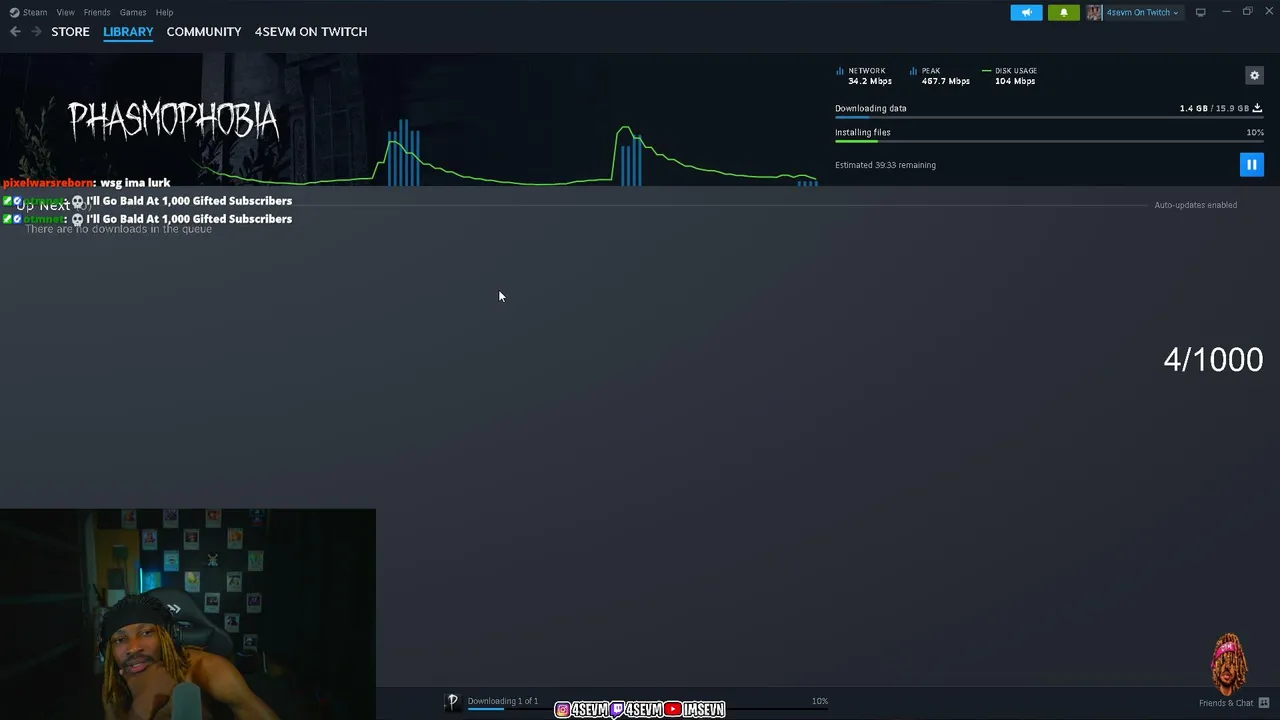Click the Big Picture mode monitor icon

1200,12
